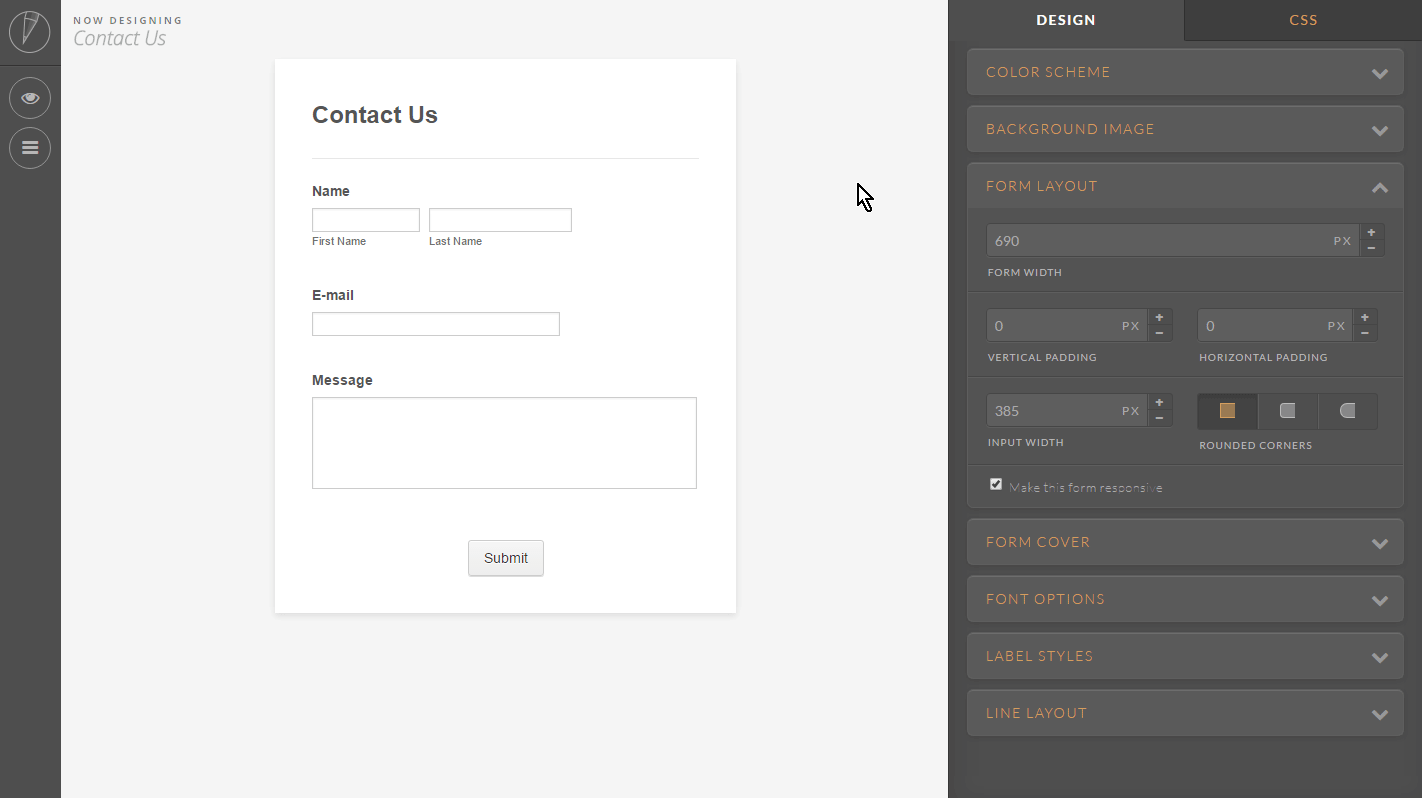Click the Submit button on the form
Viewport: 1422px width, 798px height.
click(505, 558)
